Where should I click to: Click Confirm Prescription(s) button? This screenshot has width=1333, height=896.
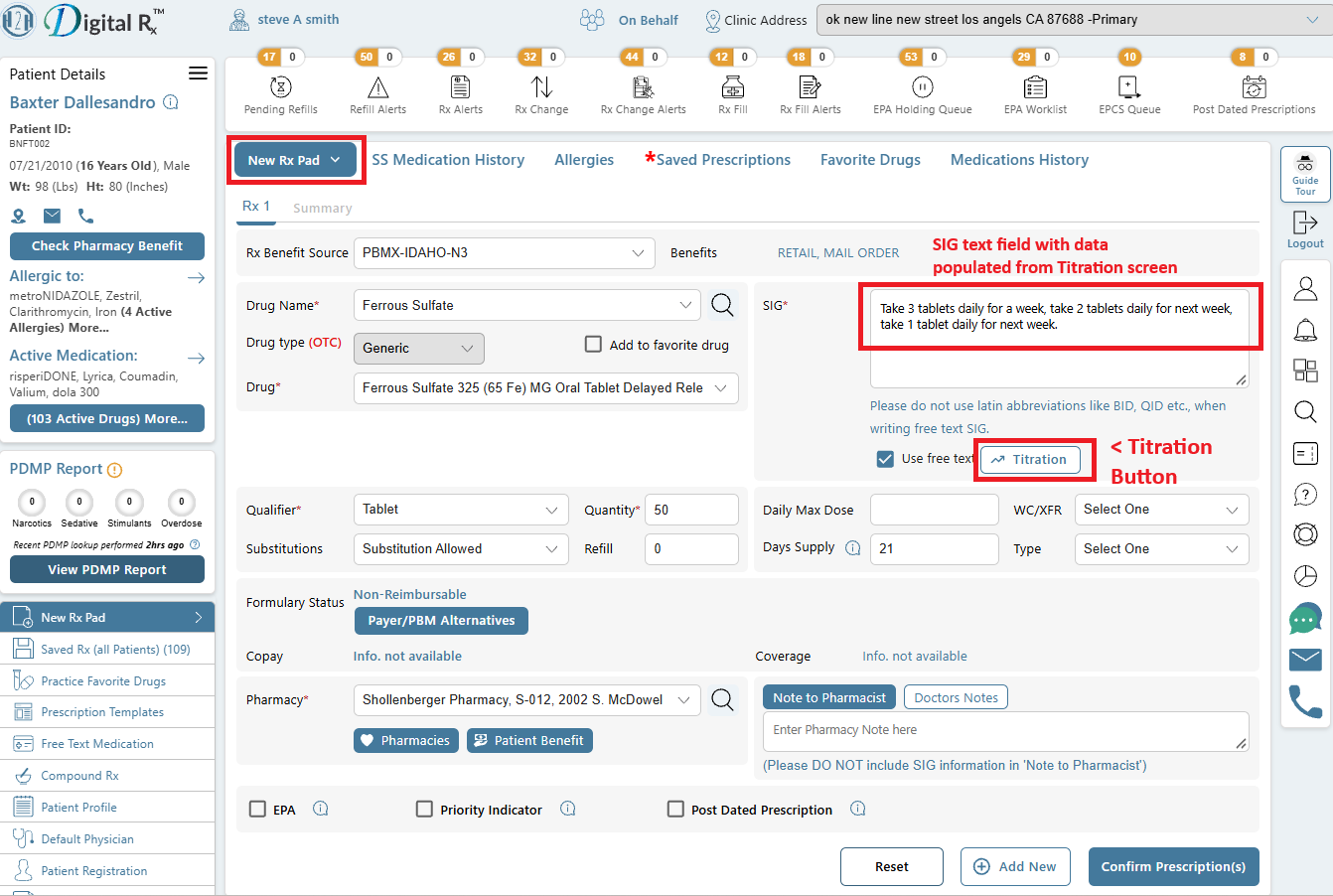coord(1173,866)
